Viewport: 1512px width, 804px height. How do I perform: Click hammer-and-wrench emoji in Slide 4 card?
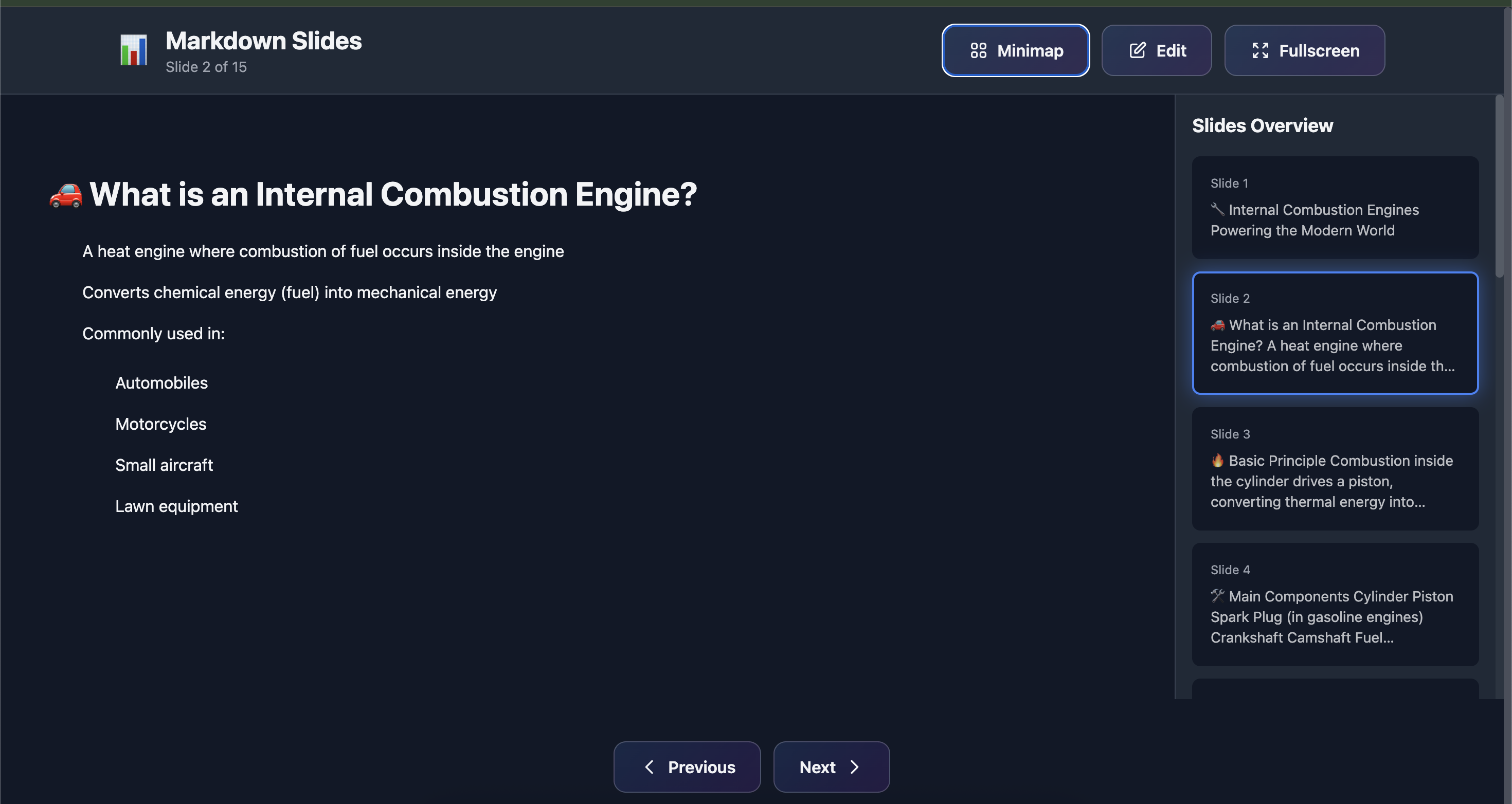[1217, 596]
